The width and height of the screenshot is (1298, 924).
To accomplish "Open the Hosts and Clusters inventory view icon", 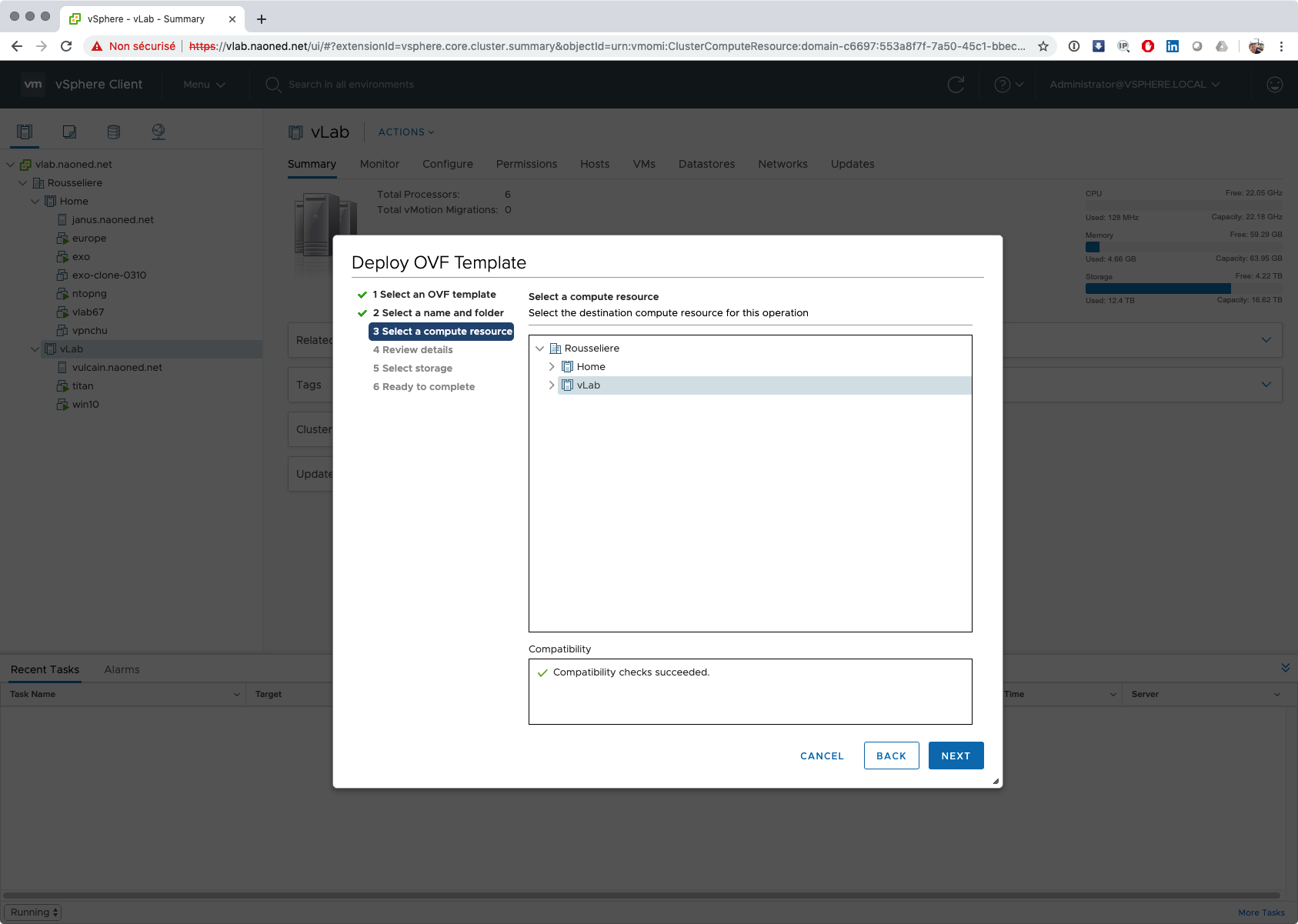I will coord(25,132).
